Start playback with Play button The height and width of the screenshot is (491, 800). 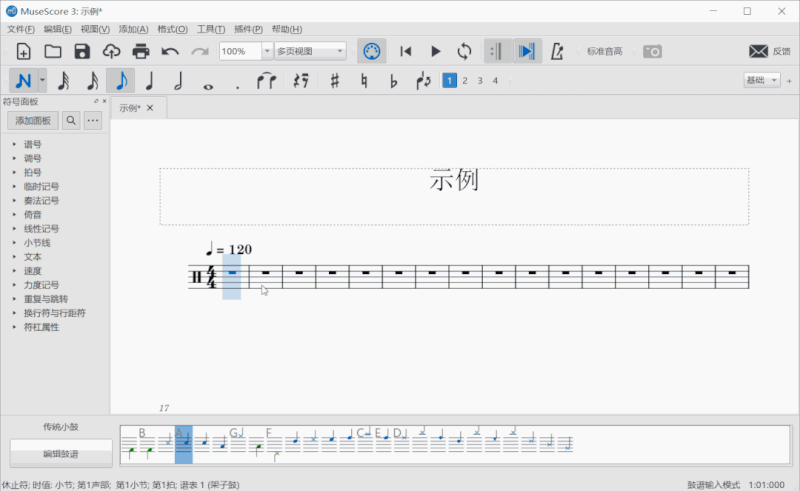coord(435,52)
